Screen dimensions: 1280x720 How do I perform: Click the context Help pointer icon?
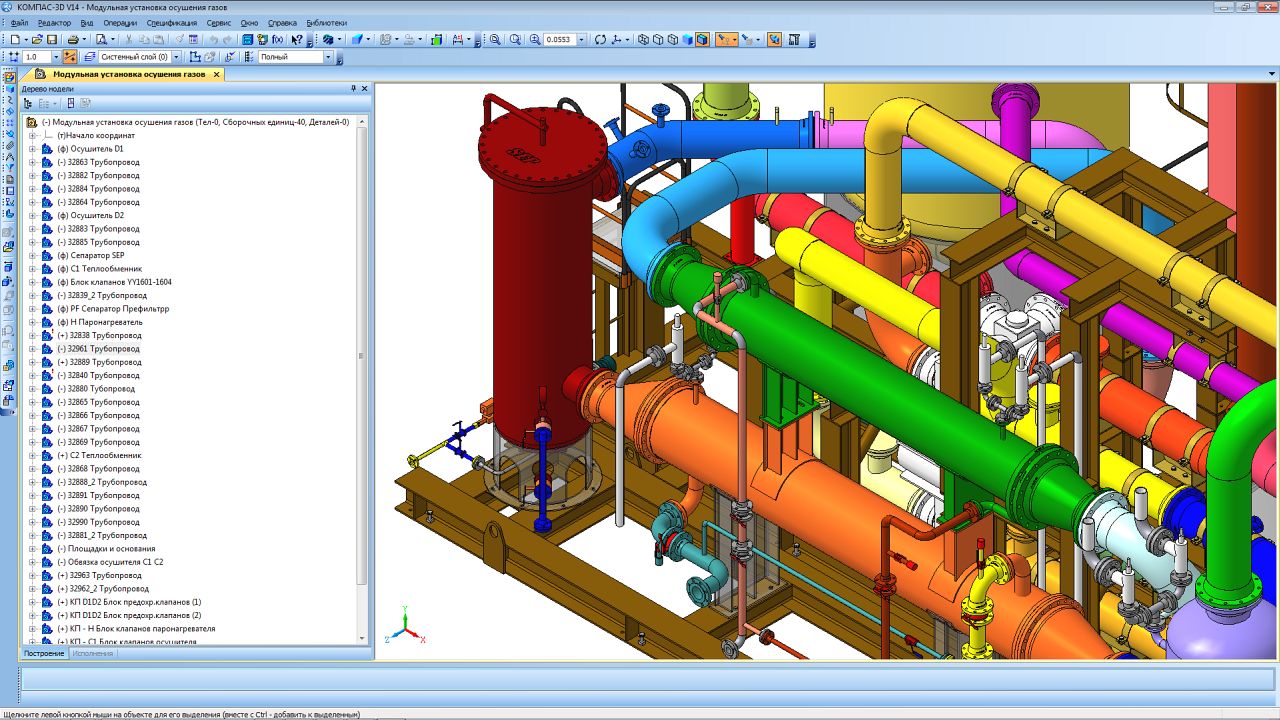pyautogui.click(x=297, y=40)
